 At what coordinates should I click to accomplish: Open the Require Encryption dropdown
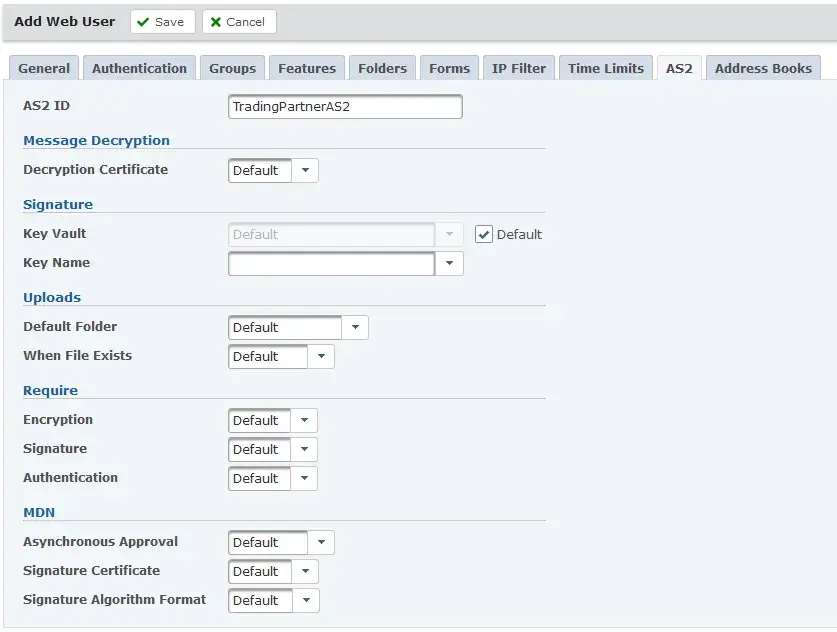[305, 421]
